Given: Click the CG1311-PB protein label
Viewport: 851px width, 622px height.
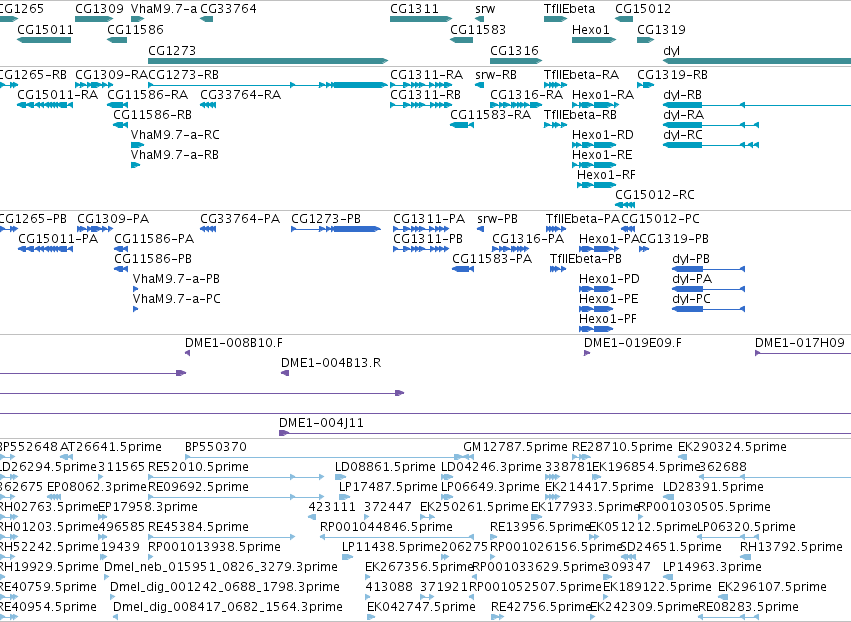Looking at the screenshot, I should (x=428, y=239).
